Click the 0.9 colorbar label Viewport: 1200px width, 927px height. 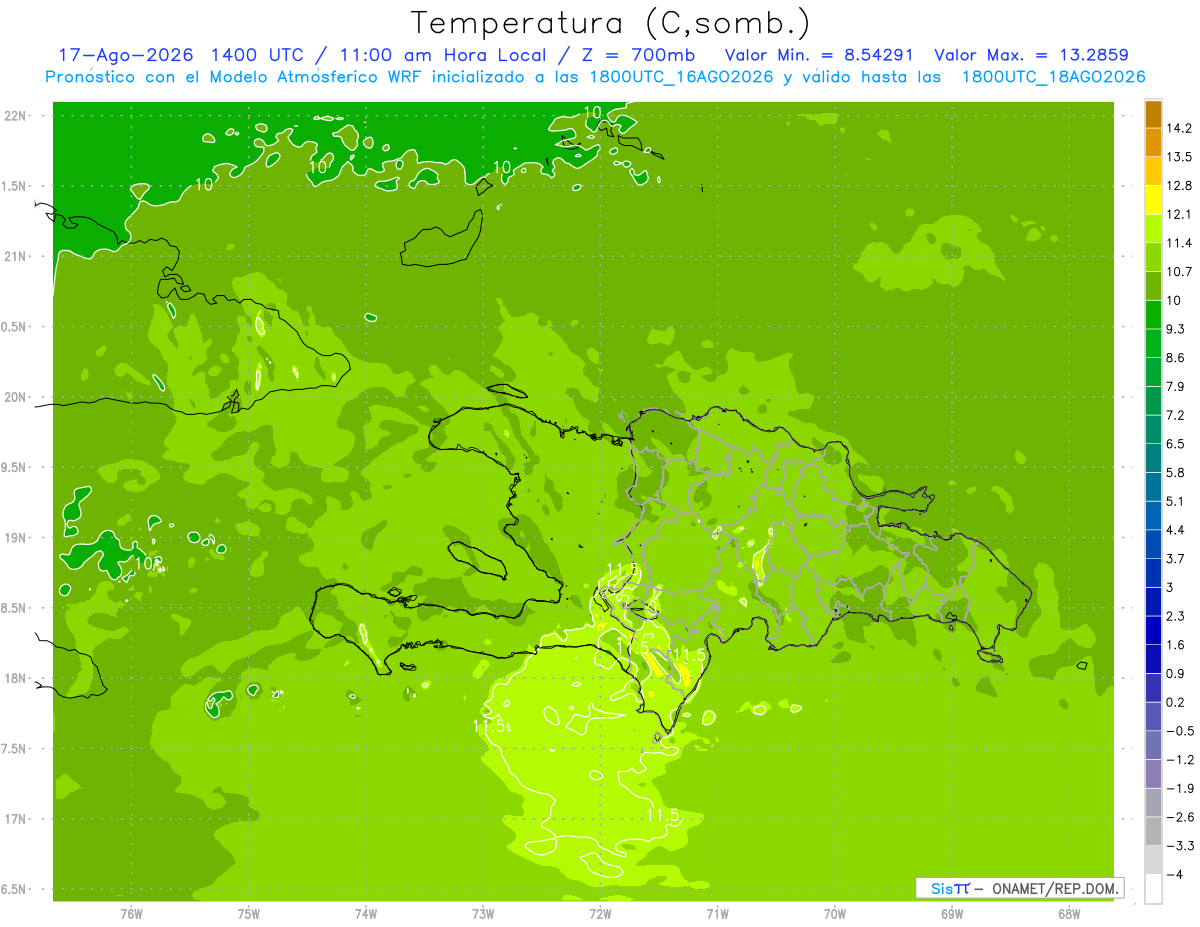tap(1176, 673)
